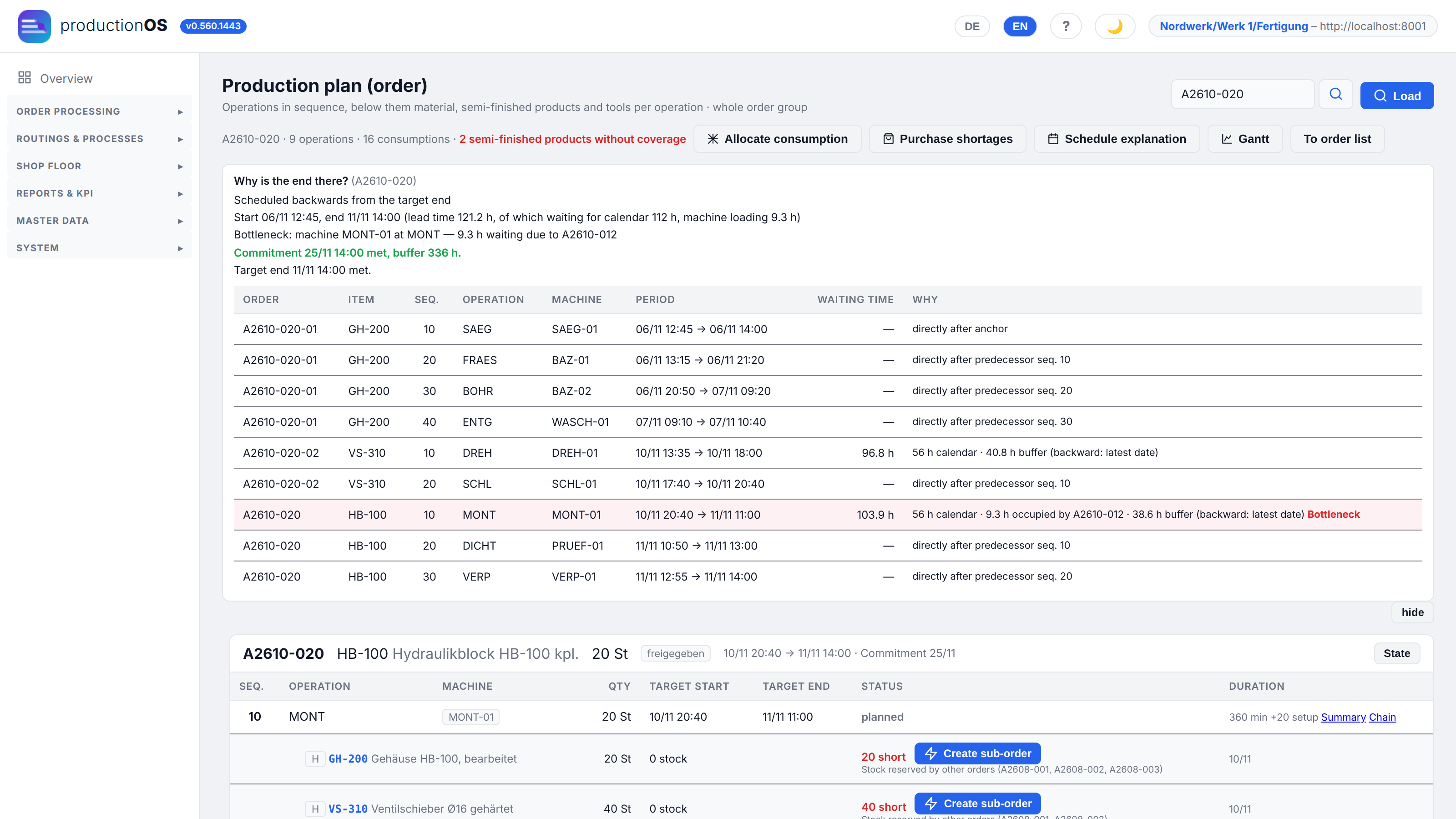The width and height of the screenshot is (1456, 819).
Task: Click waiting time 96.8 h cell
Action: [x=877, y=453]
